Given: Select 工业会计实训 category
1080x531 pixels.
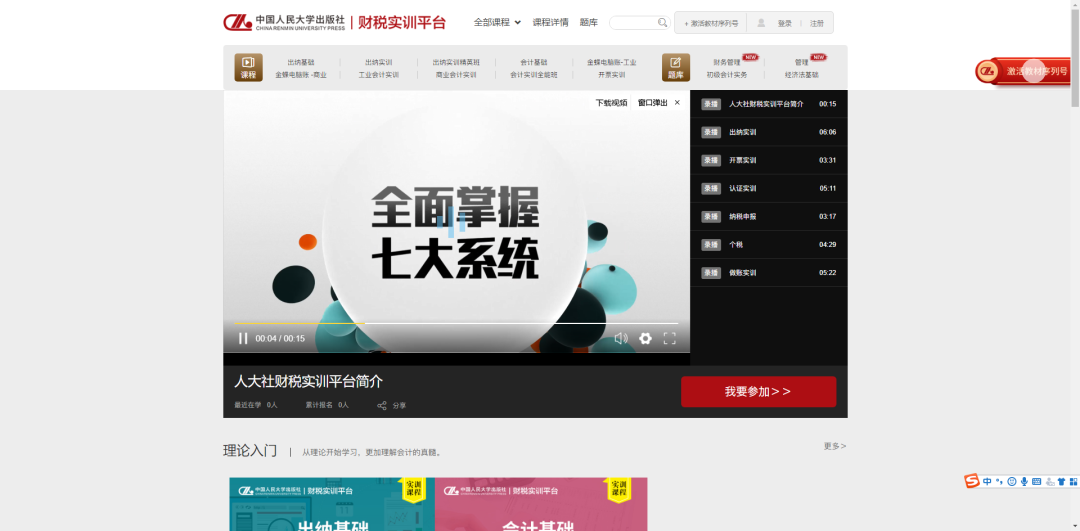Looking at the screenshot, I should (x=378, y=75).
